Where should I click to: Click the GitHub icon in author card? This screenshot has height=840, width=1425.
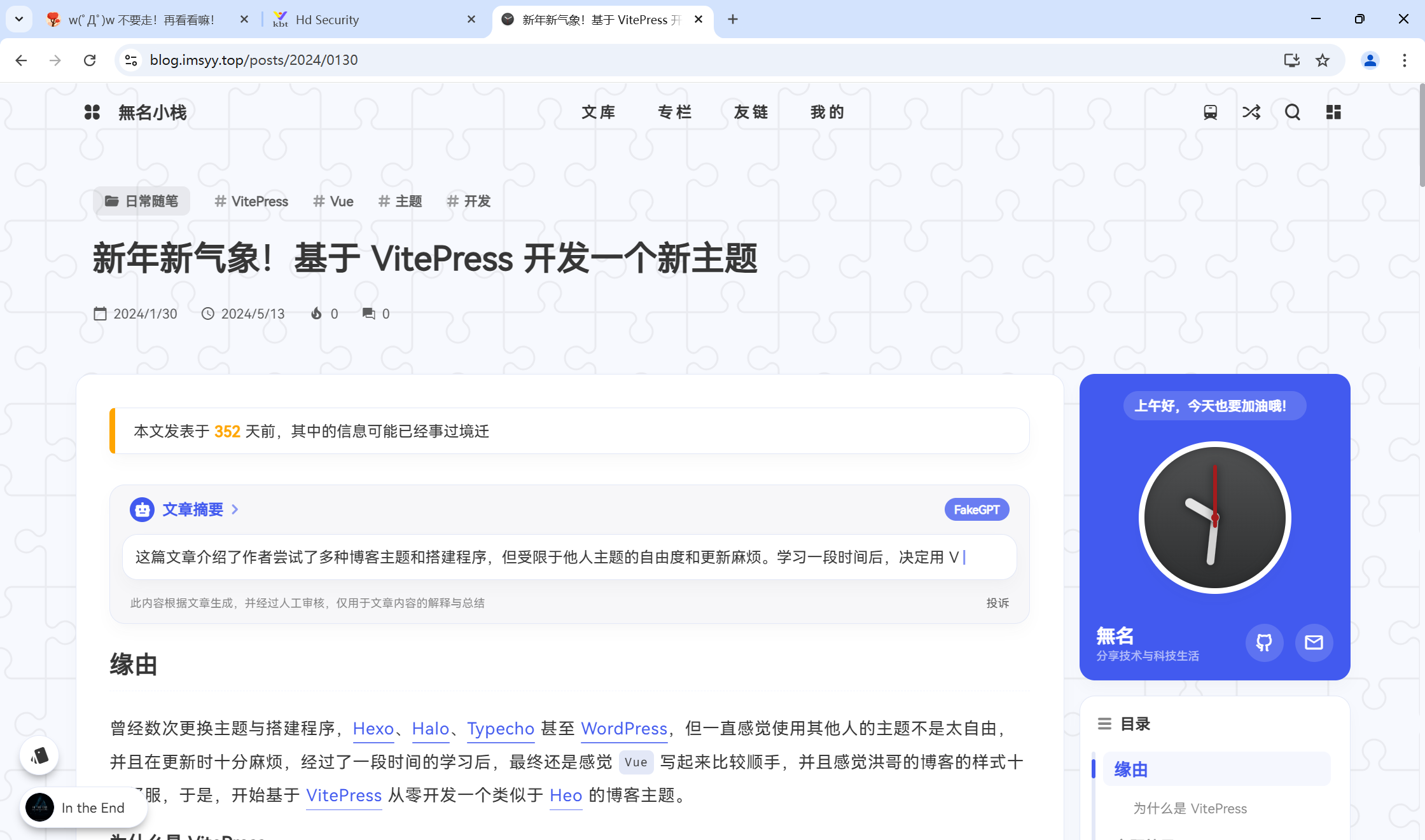click(1264, 643)
